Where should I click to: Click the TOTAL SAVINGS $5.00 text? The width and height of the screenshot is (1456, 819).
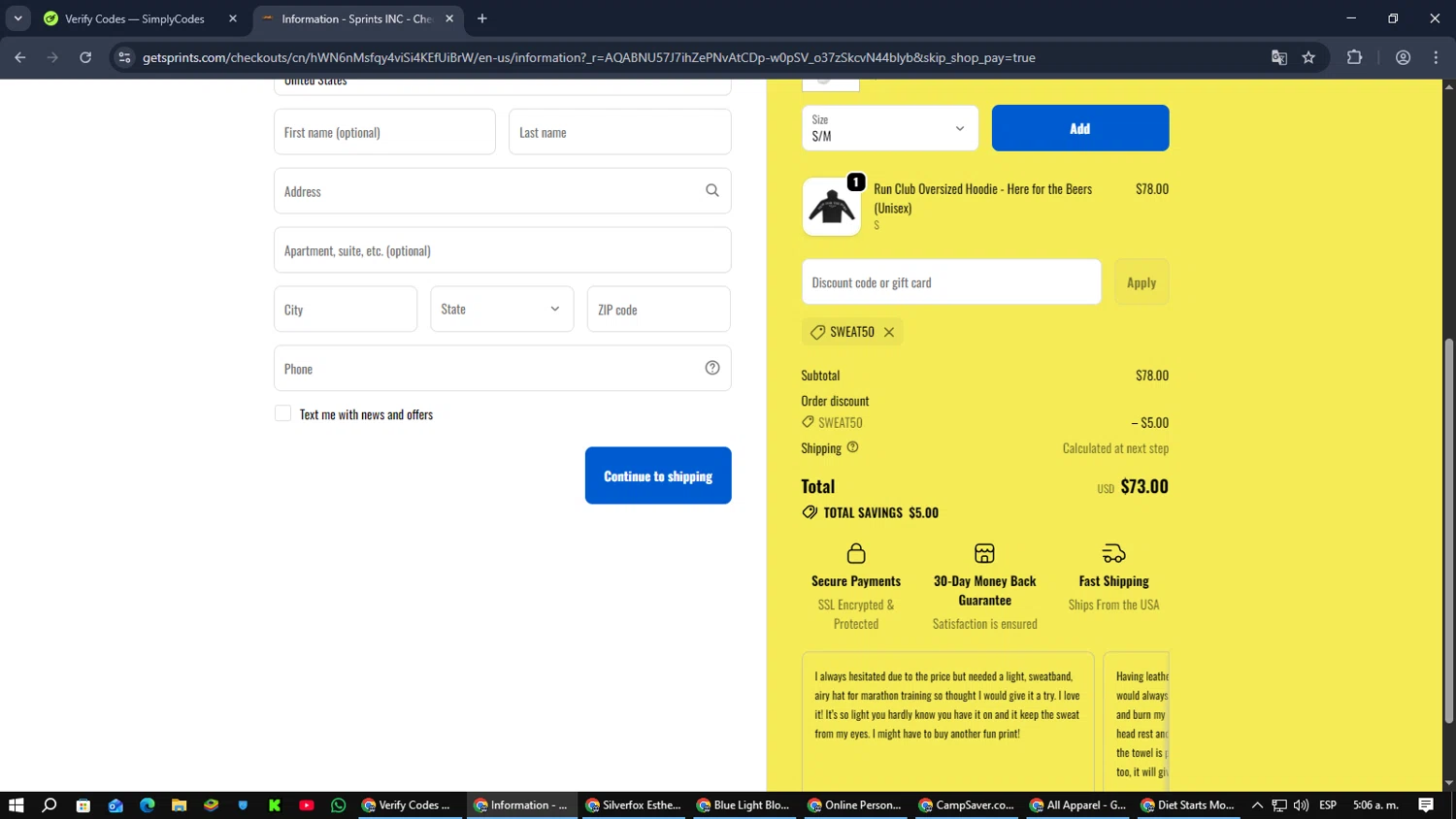[x=880, y=512]
